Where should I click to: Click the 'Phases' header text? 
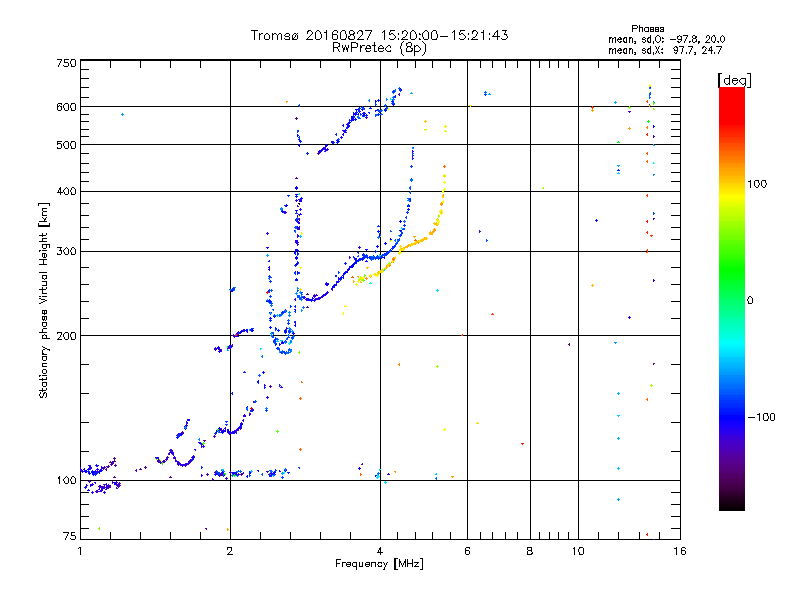647,29
